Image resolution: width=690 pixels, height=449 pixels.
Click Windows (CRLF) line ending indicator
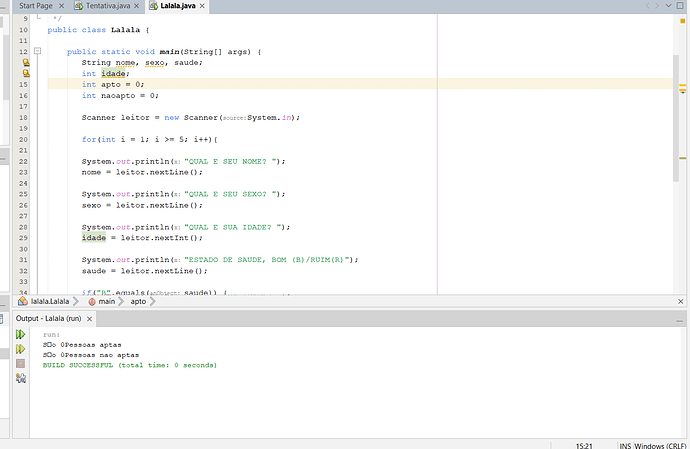click(x=661, y=445)
